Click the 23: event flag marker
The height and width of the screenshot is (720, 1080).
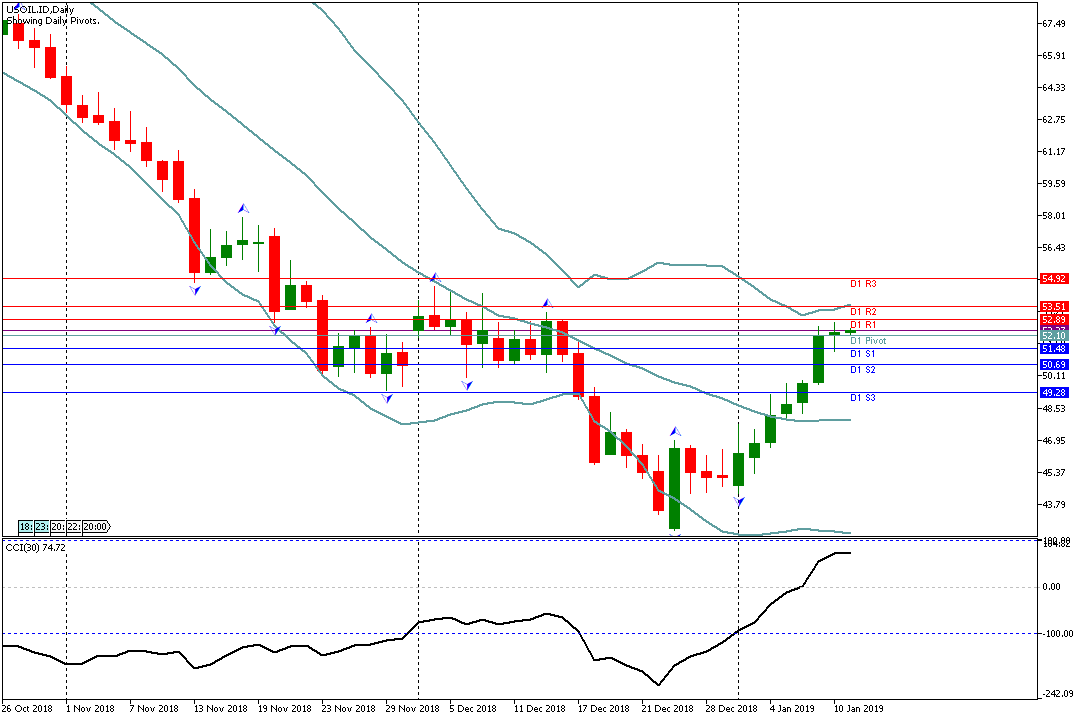pos(41,527)
